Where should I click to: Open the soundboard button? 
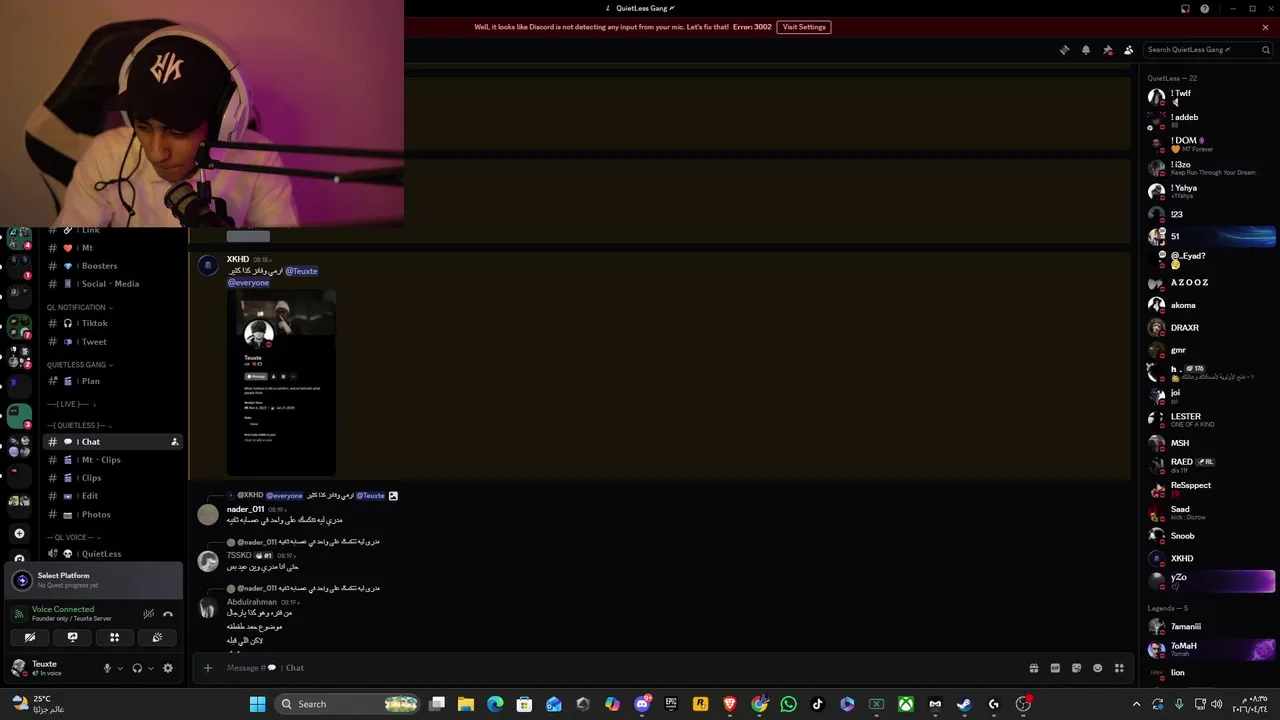click(x=157, y=637)
